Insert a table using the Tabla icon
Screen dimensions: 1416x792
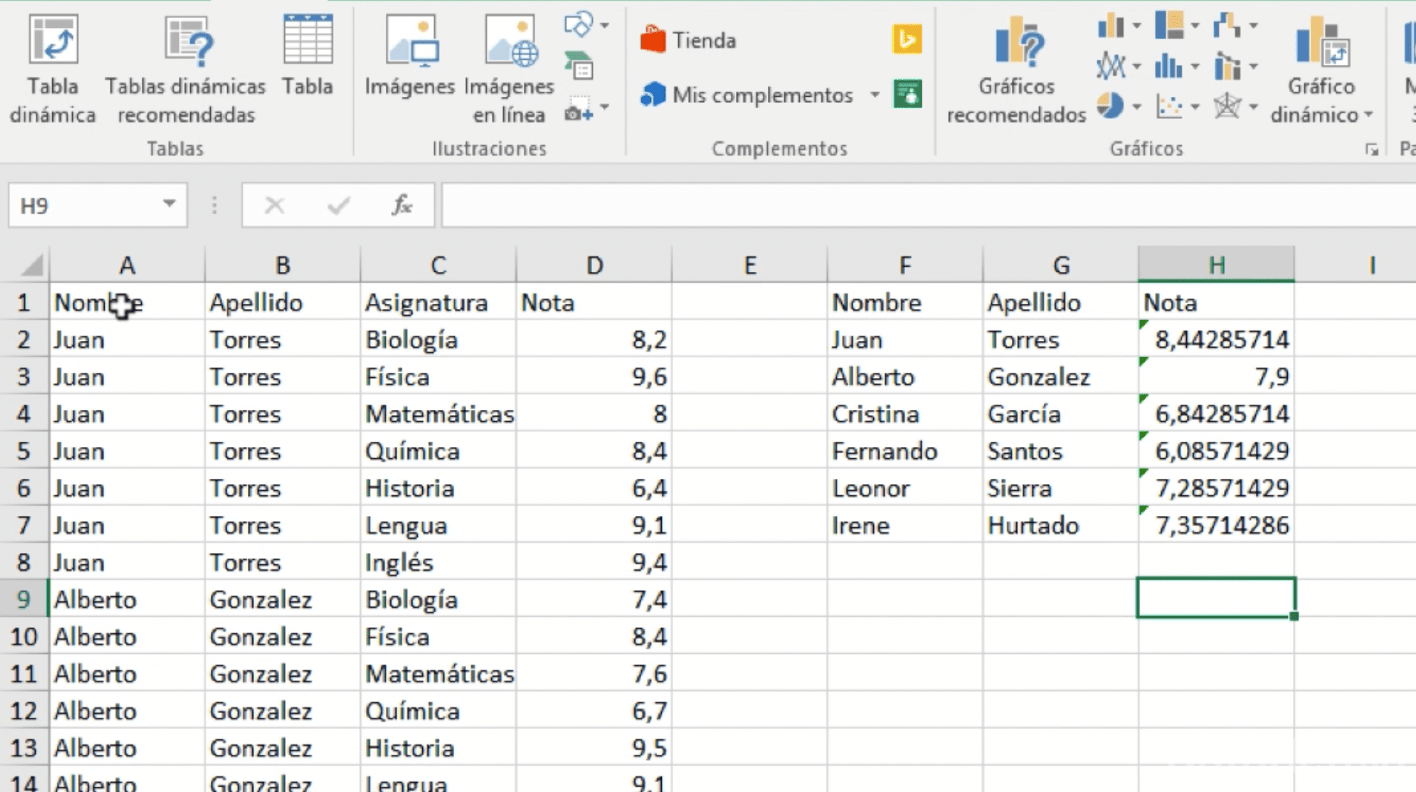307,68
